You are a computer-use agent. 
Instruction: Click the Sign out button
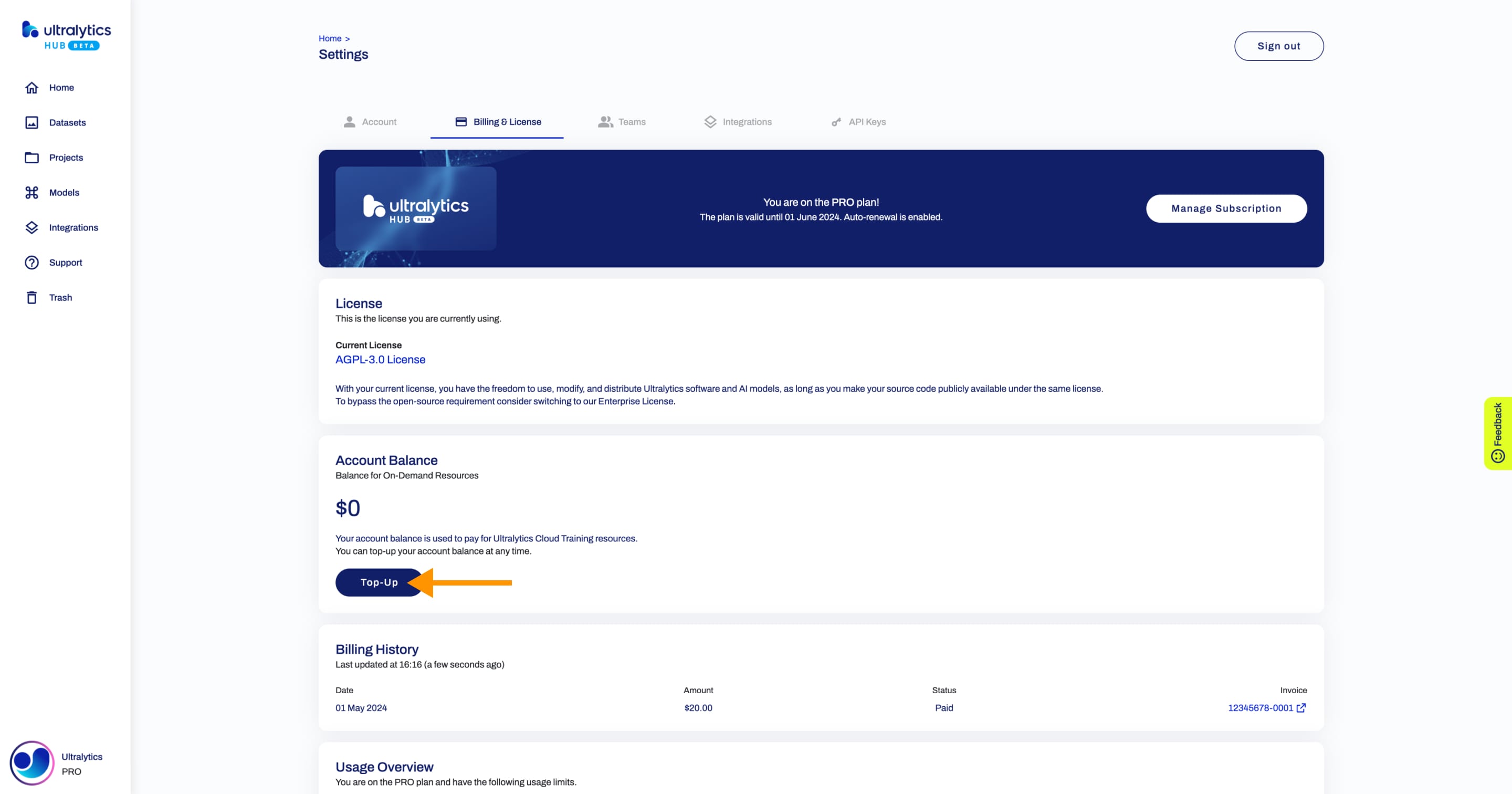pos(1278,46)
